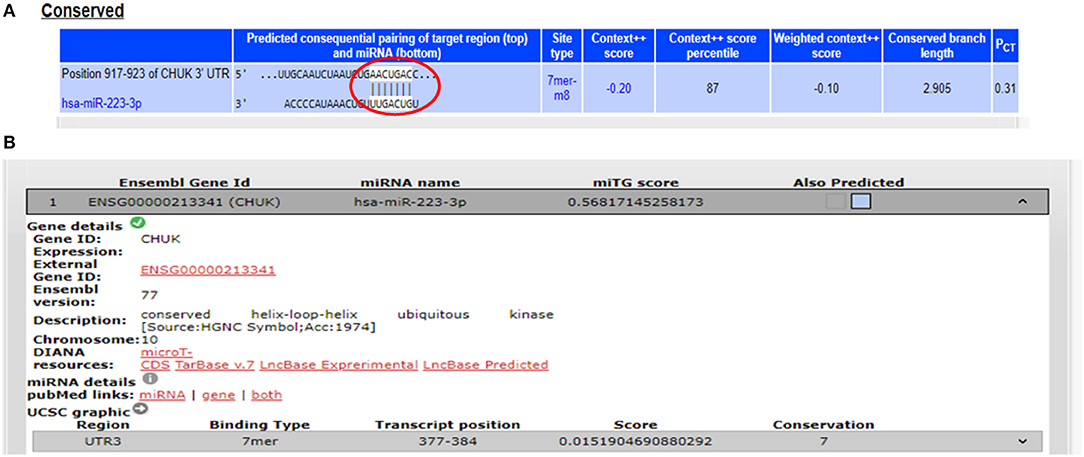Click the Also Predicted column header
The width and height of the screenshot is (1084, 457).
[849, 183]
